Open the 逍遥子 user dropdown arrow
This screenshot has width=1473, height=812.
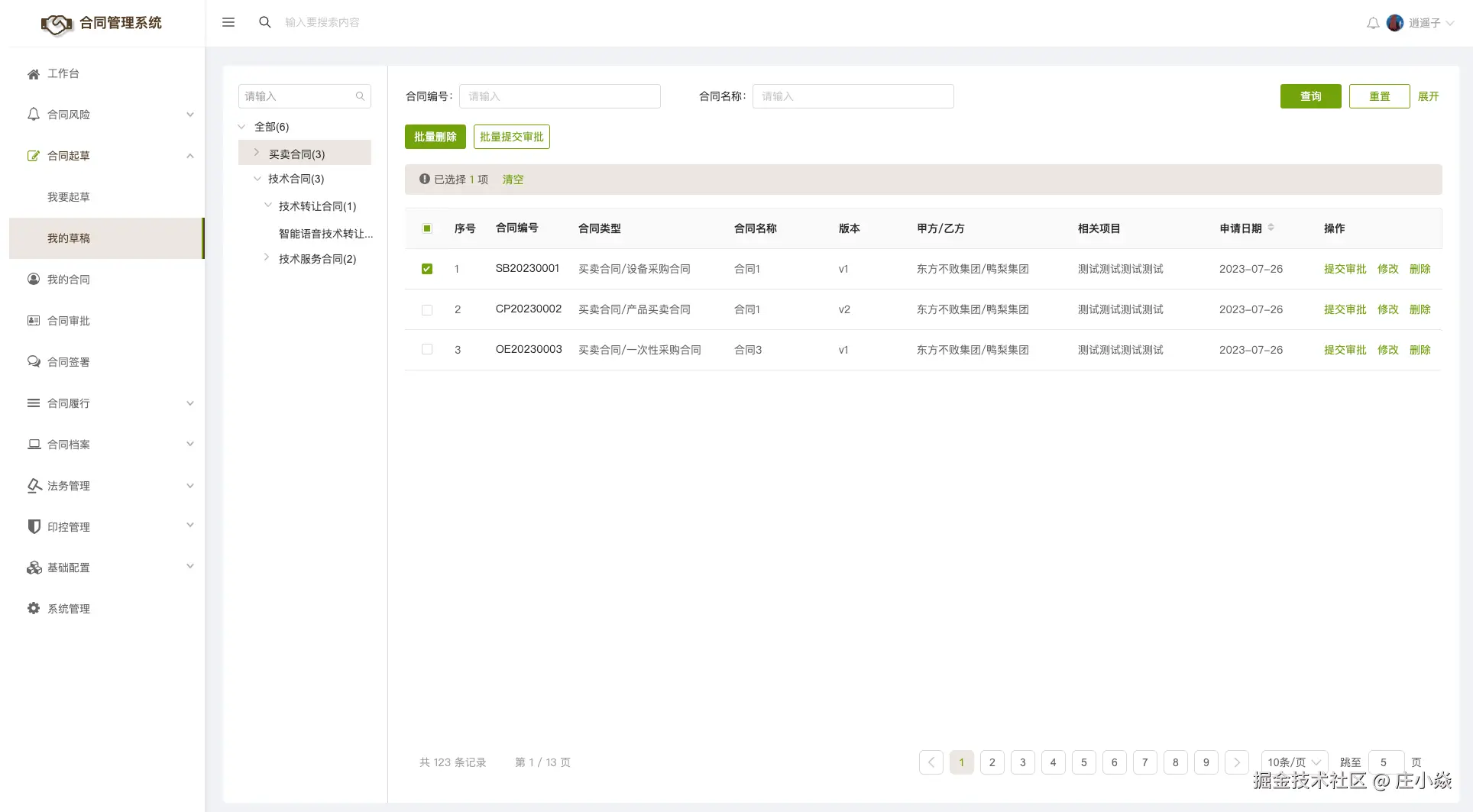1450,24
